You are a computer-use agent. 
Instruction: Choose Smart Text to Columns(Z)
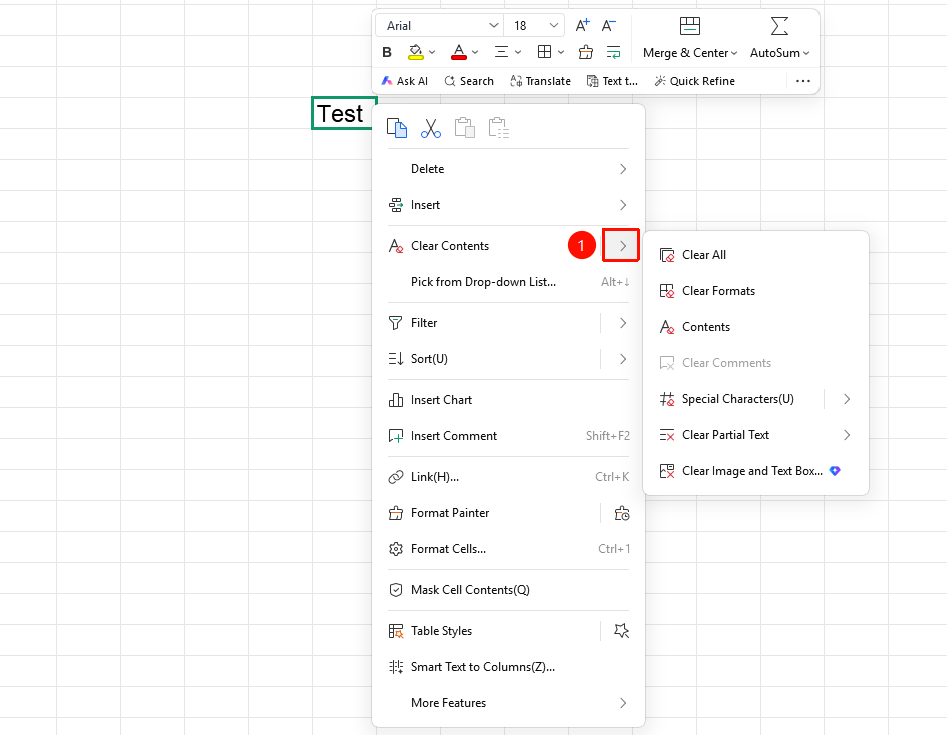pos(509,667)
